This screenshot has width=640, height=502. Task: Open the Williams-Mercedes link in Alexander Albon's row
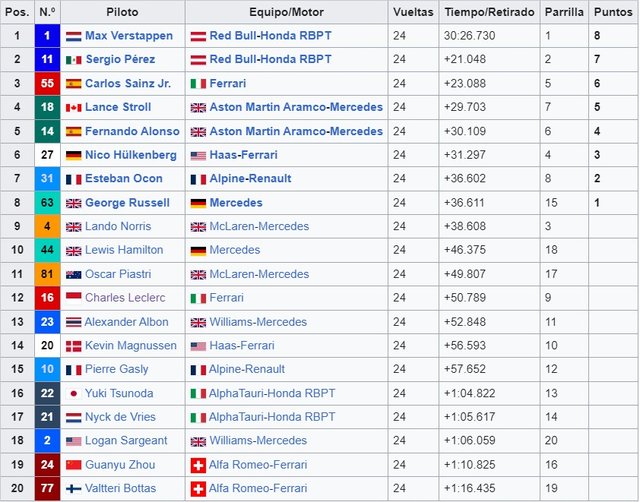click(x=258, y=322)
